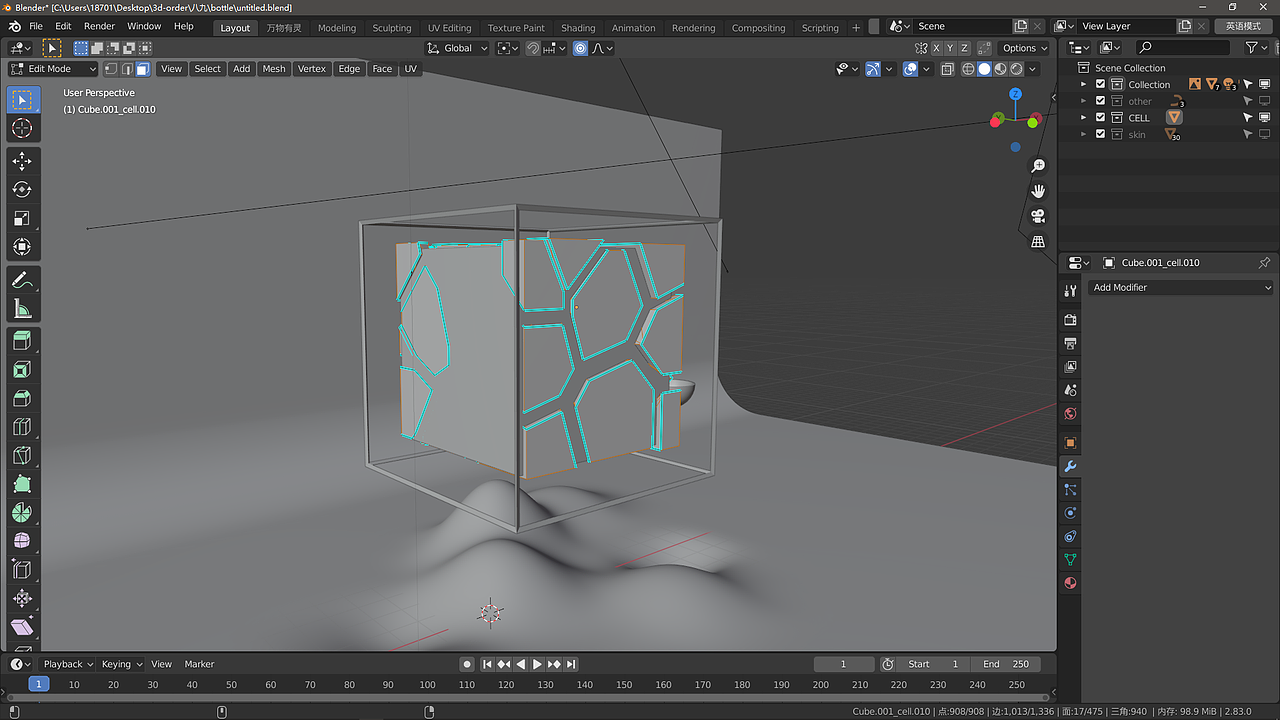Enable the CELL collection checkbox
1280x720 pixels.
[1100, 117]
